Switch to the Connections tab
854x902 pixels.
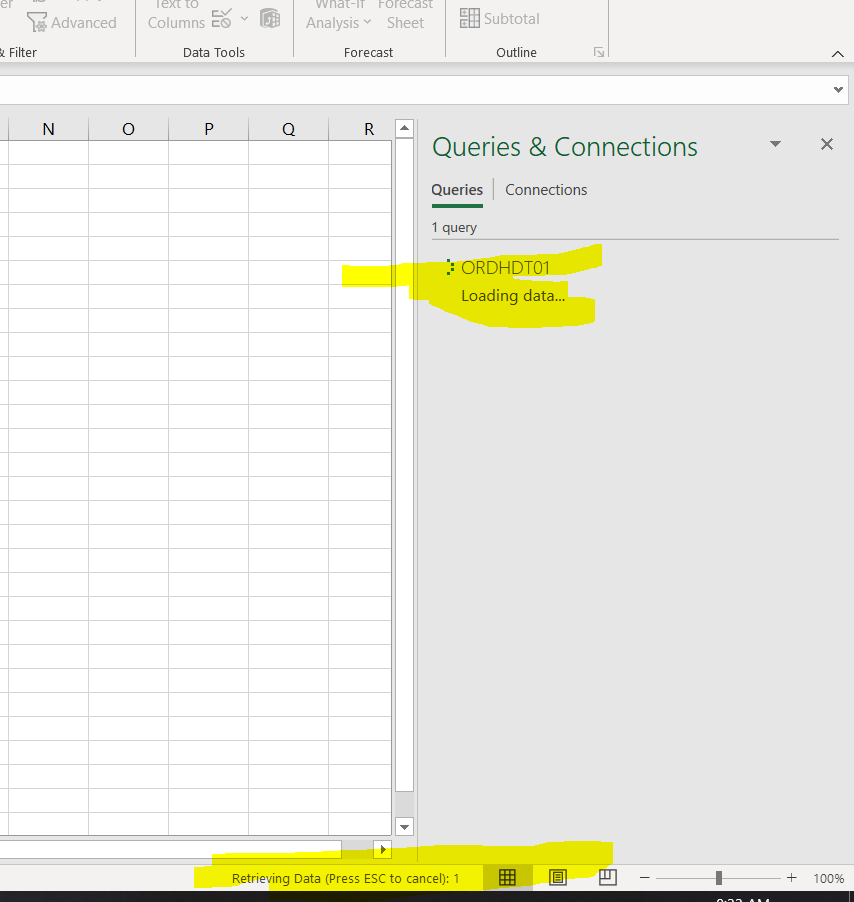[546, 190]
